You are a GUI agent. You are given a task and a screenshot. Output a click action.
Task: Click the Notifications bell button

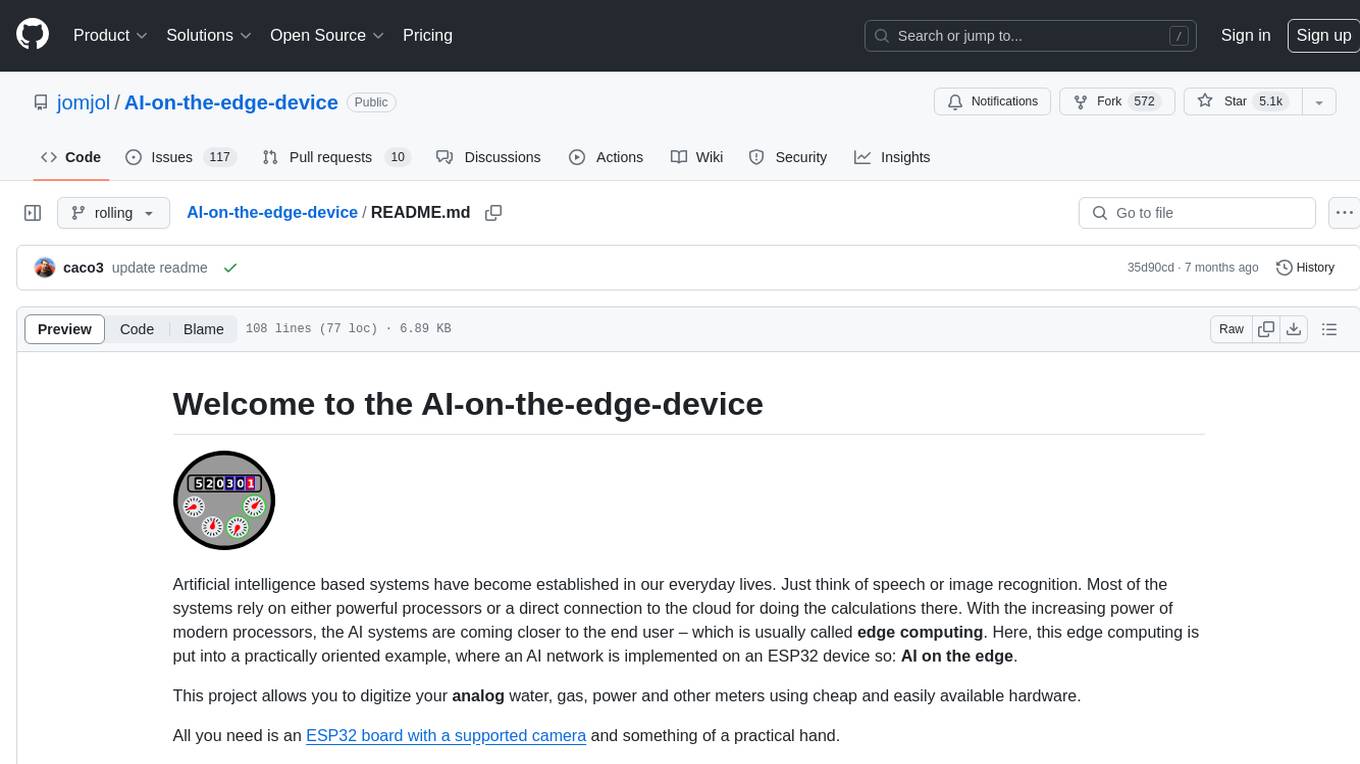coord(992,102)
